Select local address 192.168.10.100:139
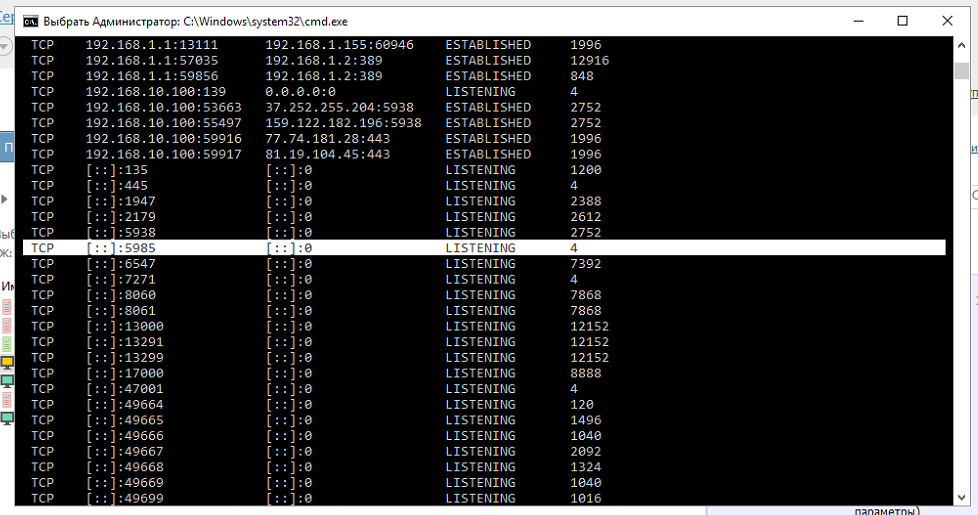Screen dimensions: 978x515 155,92
